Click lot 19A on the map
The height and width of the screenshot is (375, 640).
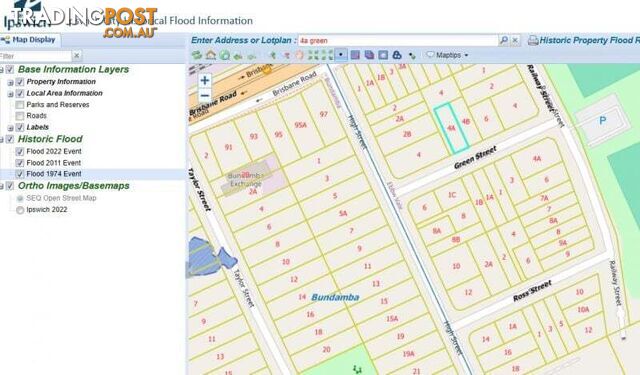tap(409, 354)
